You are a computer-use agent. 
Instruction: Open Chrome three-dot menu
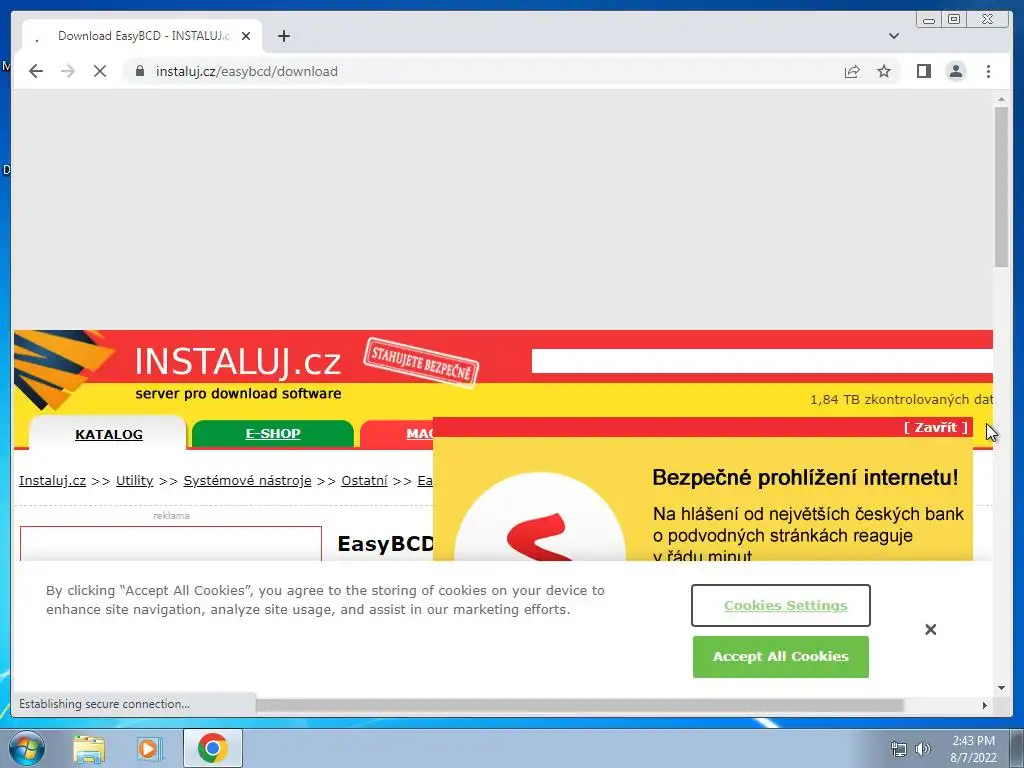988,71
